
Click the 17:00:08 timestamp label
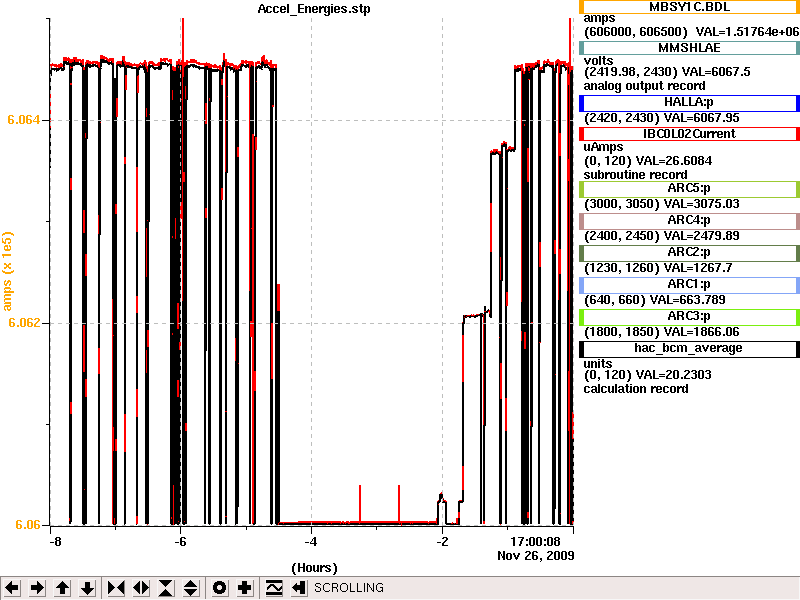click(535, 541)
